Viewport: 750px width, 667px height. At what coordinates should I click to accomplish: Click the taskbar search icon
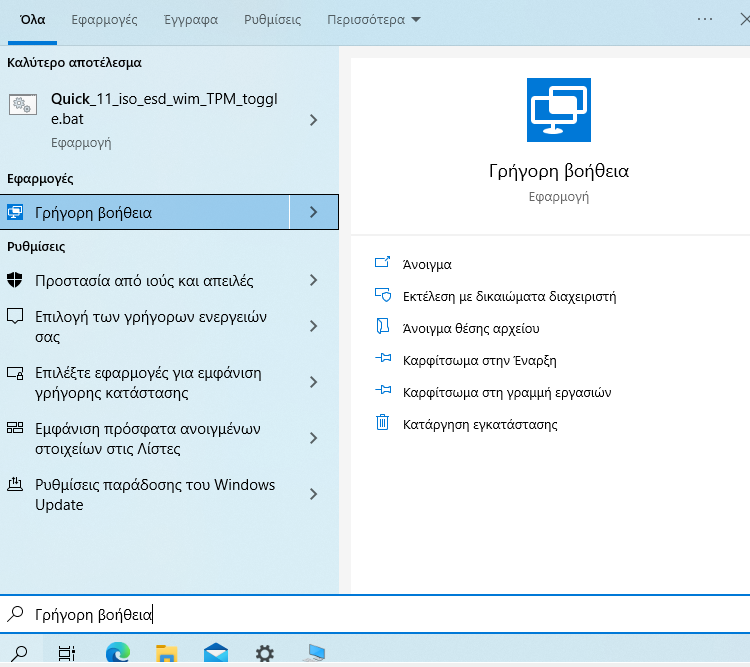point(19,653)
